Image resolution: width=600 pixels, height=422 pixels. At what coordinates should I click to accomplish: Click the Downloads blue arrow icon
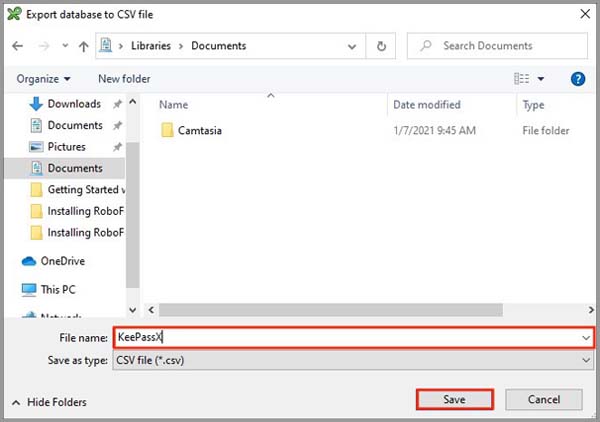click(36, 104)
